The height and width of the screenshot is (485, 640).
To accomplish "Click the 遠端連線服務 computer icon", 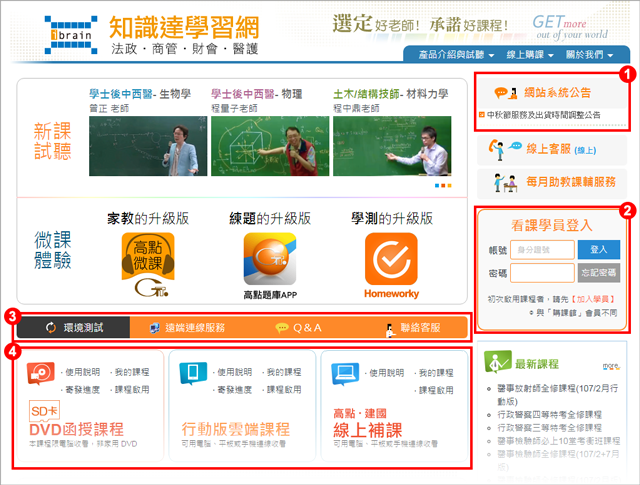I will pos(155,328).
